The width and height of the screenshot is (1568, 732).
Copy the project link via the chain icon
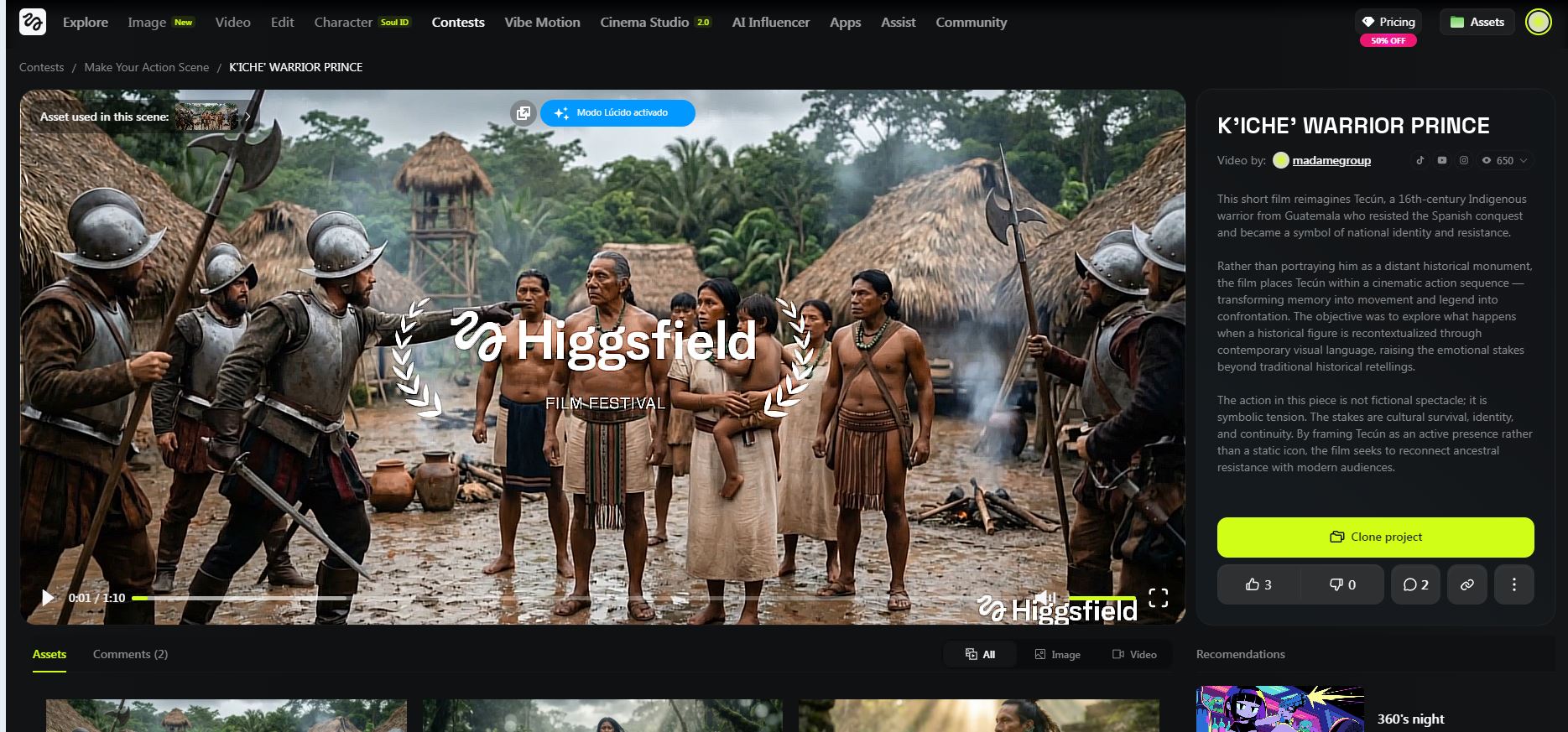[1466, 584]
